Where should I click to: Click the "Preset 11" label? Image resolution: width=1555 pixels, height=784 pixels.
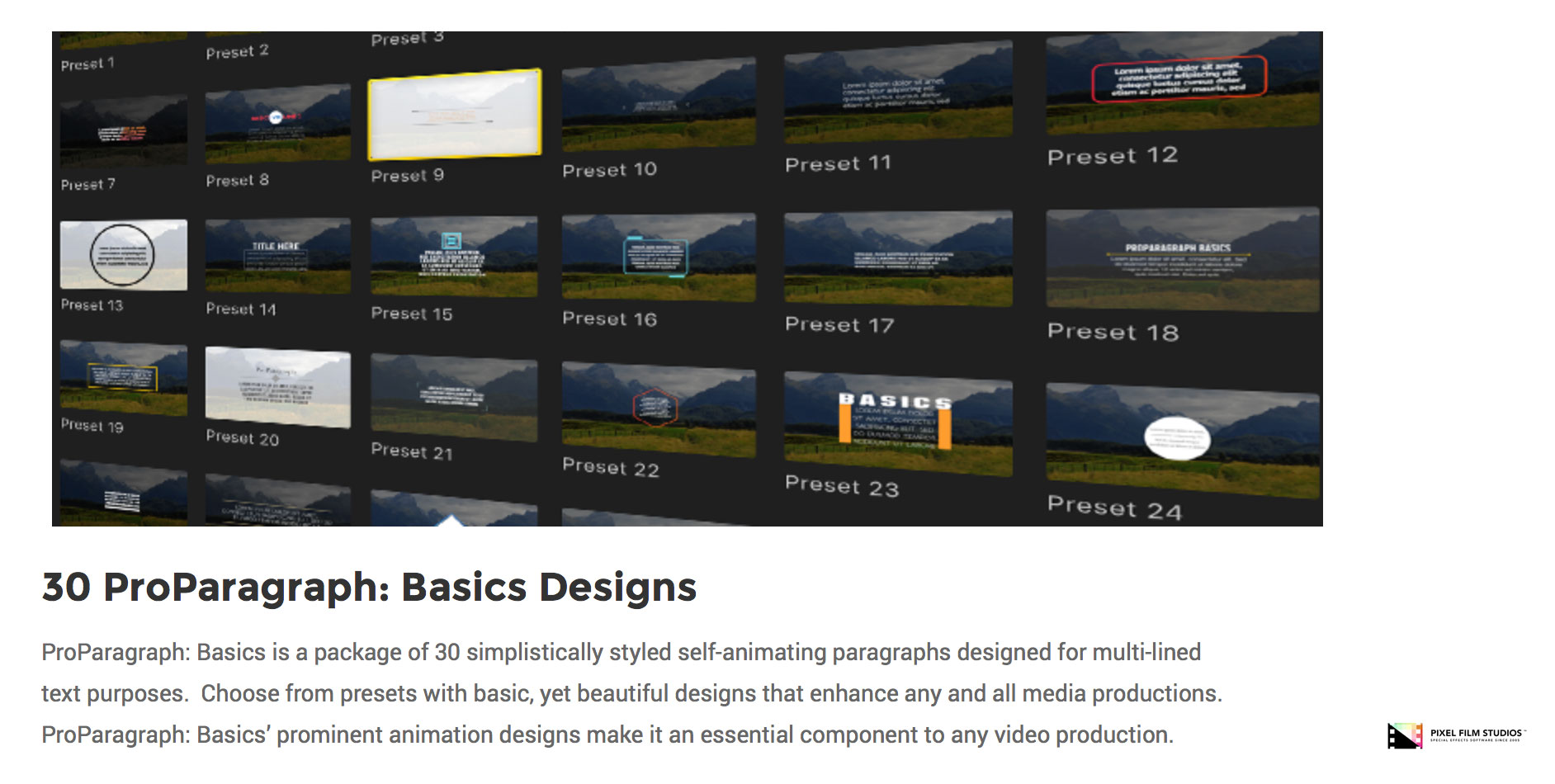pyautogui.click(x=839, y=163)
